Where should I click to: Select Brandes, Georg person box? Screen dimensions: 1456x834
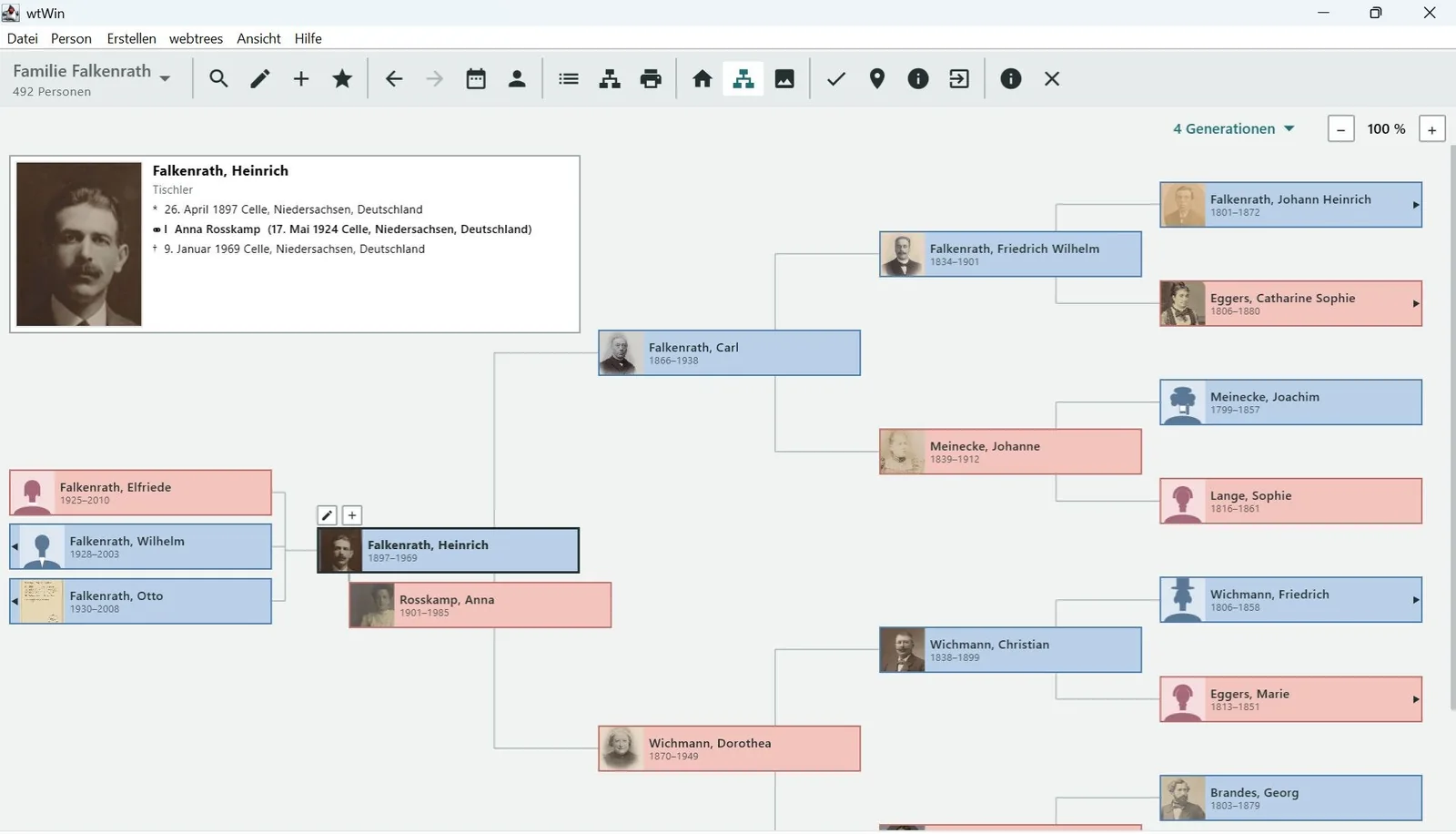coord(1290,798)
